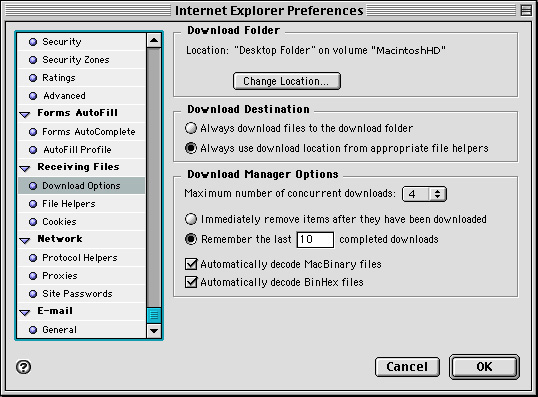Viewport: 538px width, 397px height.
Task: Collapse the E-mail section
Action: [x=25, y=312]
